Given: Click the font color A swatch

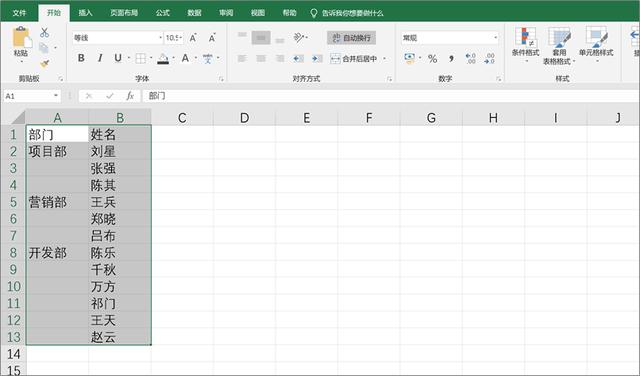Looking at the screenshot, I should 185,58.
